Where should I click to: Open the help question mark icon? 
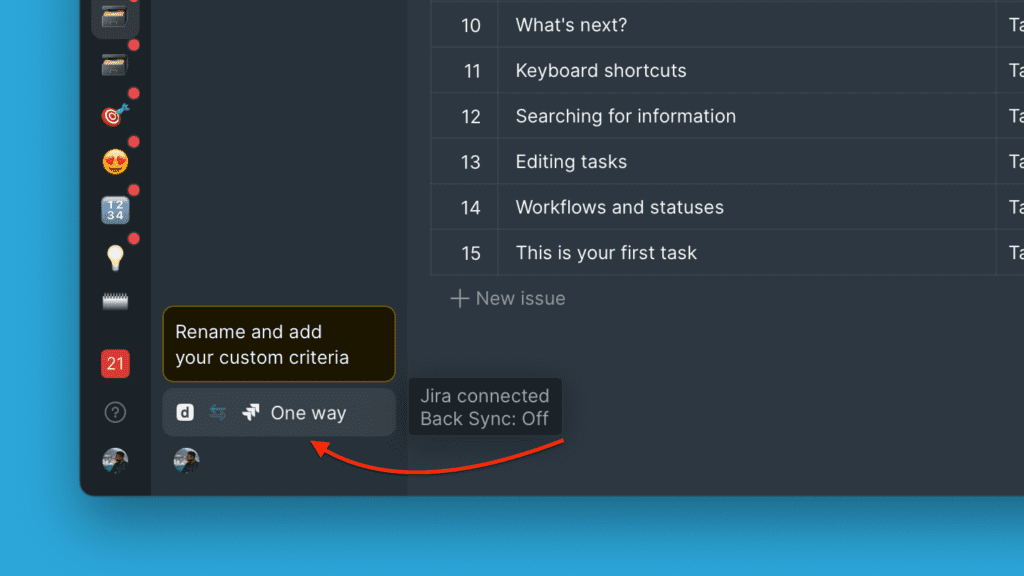(x=115, y=412)
